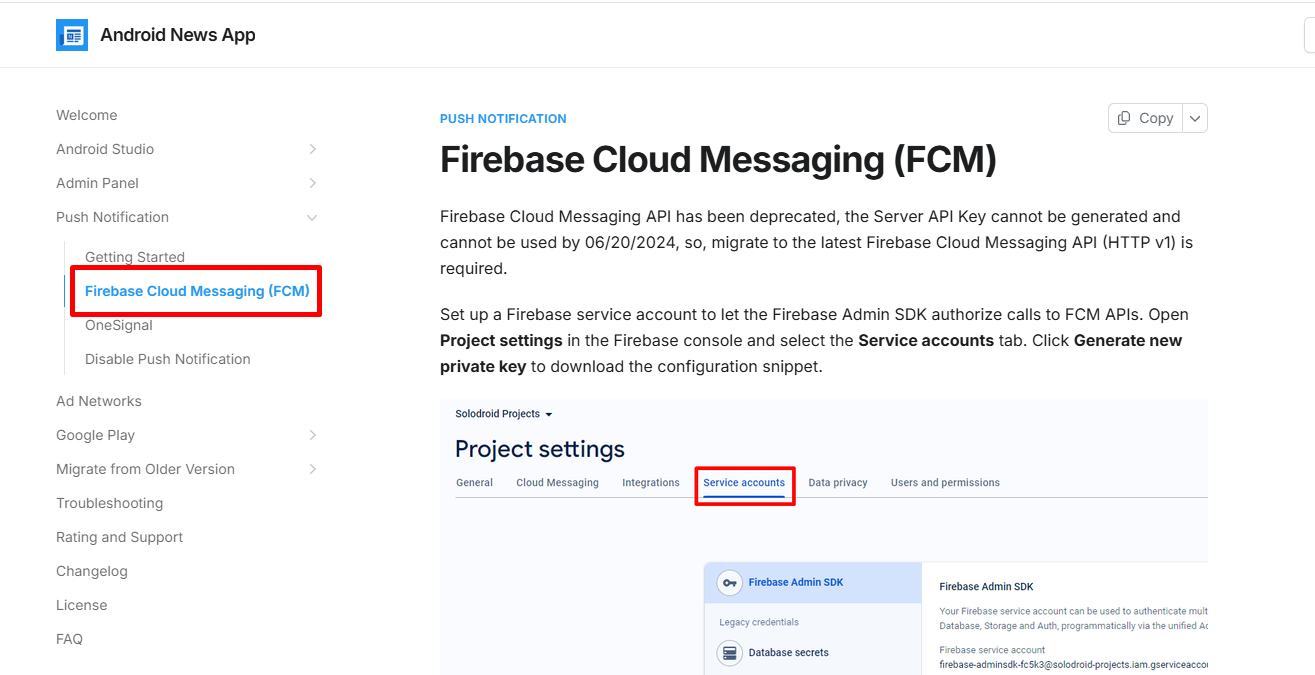This screenshot has width=1315, height=675.
Task: Expand the Android Studio section chevron
Action: coord(312,149)
